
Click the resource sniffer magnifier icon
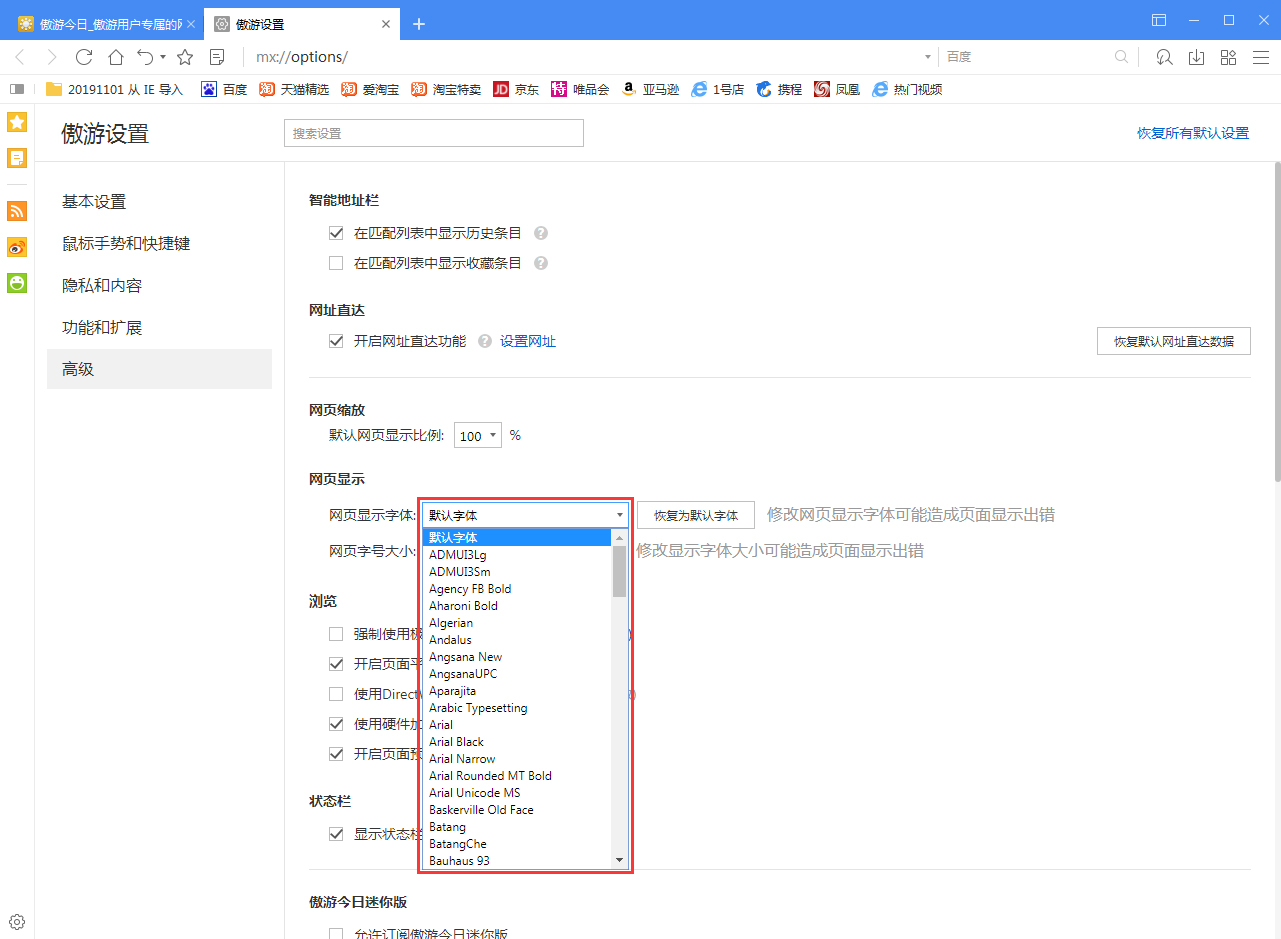(x=1163, y=57)
